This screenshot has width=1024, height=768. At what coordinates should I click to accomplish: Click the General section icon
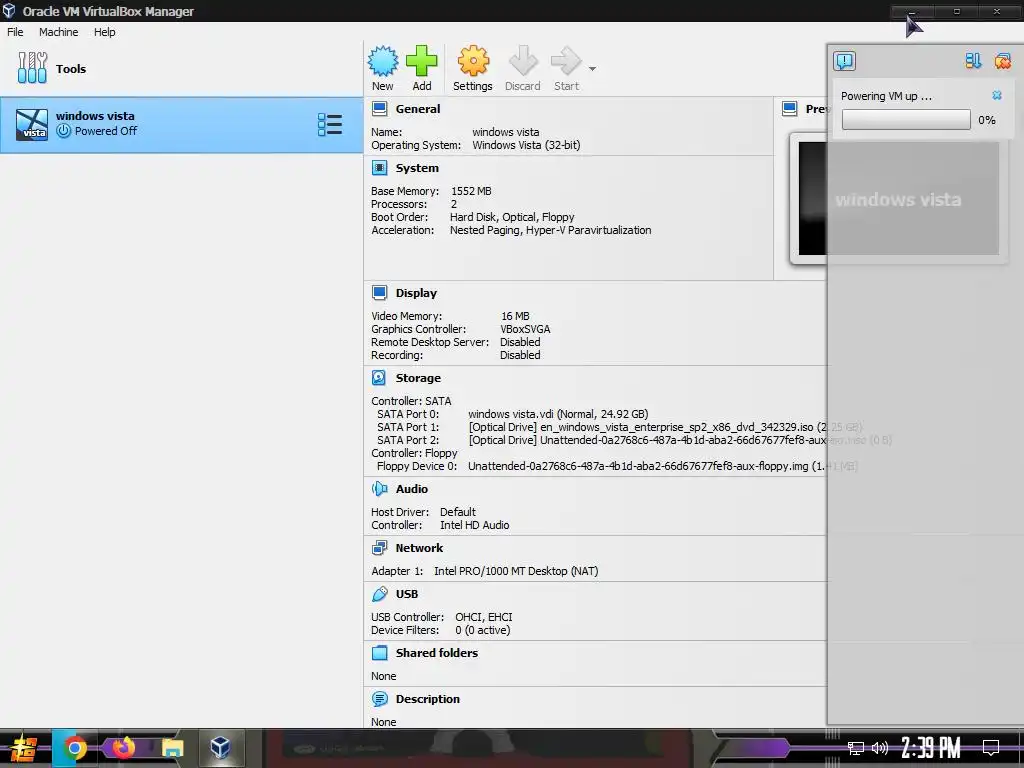point(379,108)
